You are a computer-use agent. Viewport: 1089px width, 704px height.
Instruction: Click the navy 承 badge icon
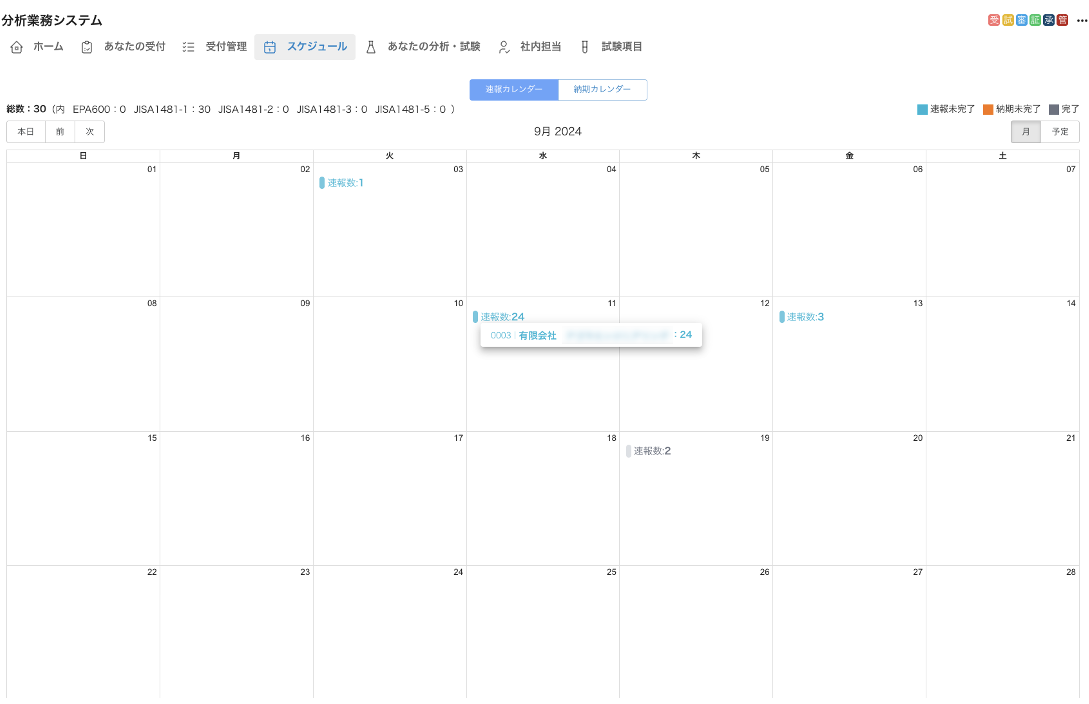tap(1049, 20)
